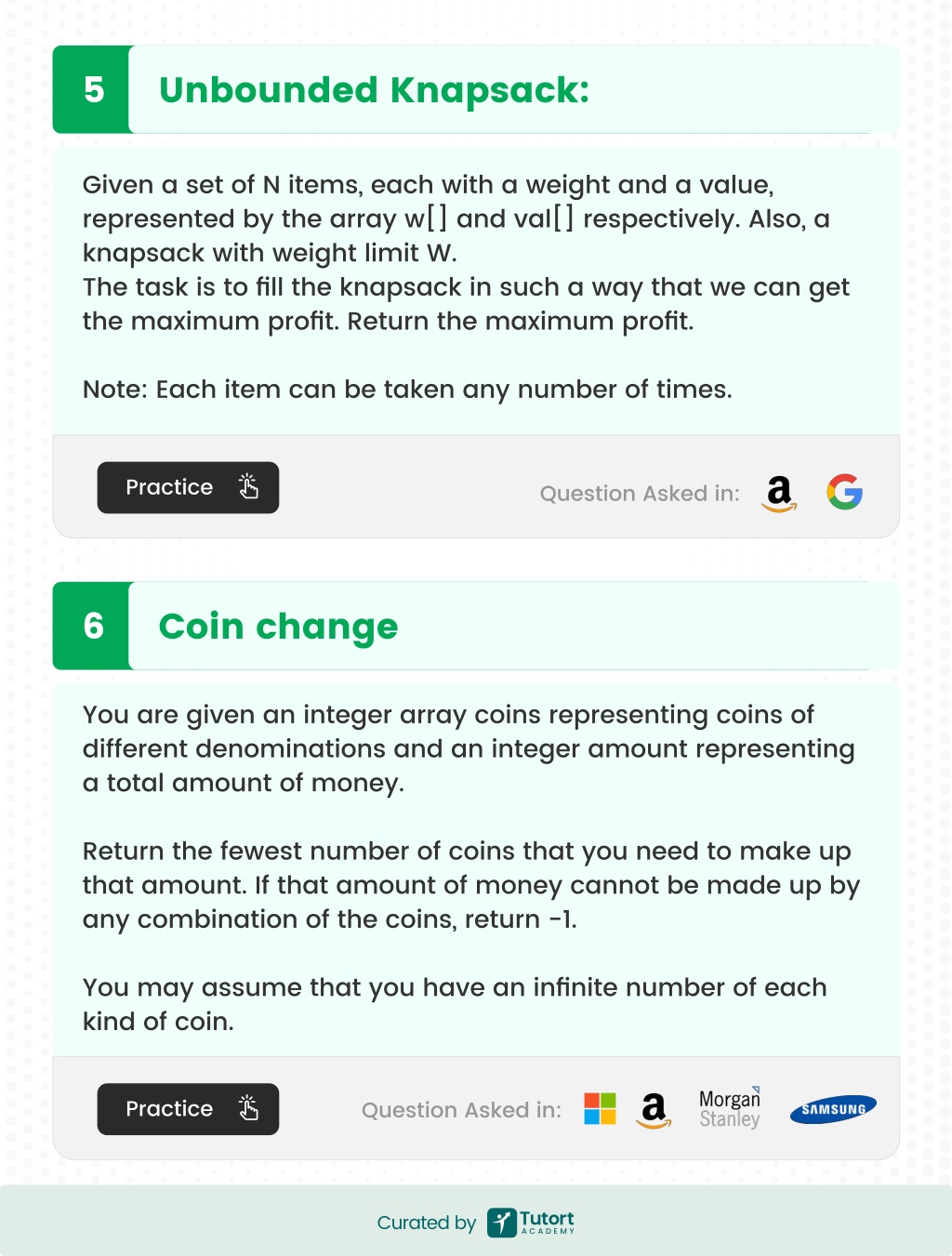This screenshot has width=952, height=1256.
Task: Click the Amazon logo in Coin change card
Action: pos(654,1110)
